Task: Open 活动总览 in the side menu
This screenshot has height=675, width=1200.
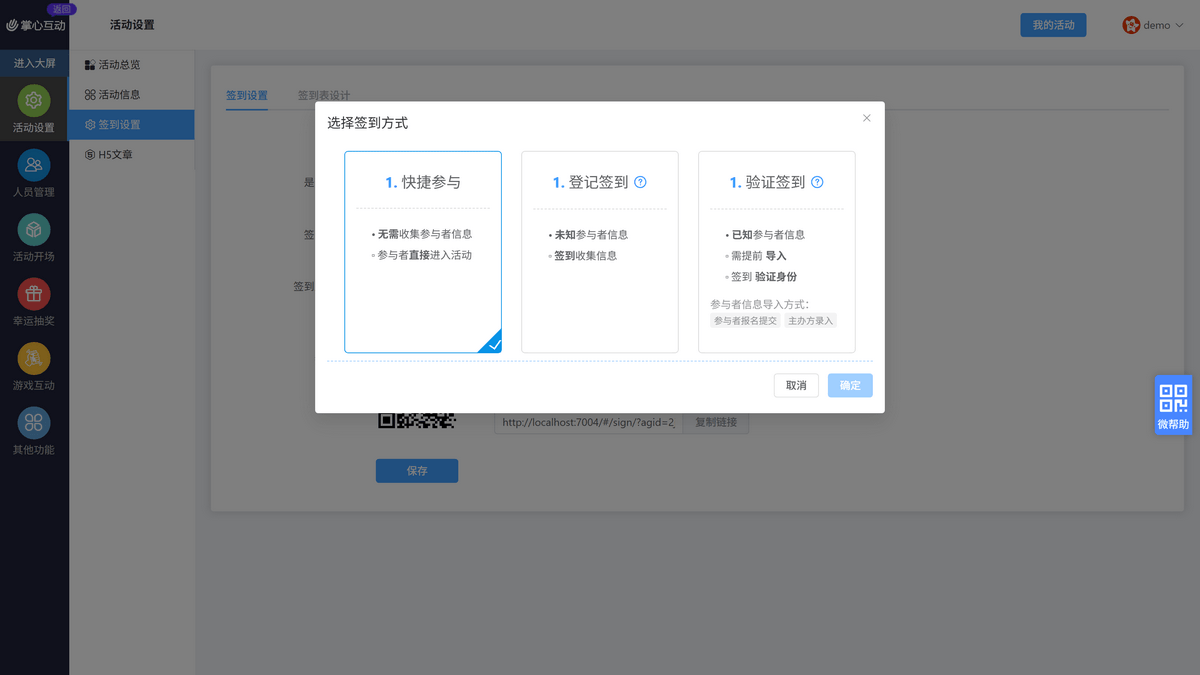Action: (131, 65)
